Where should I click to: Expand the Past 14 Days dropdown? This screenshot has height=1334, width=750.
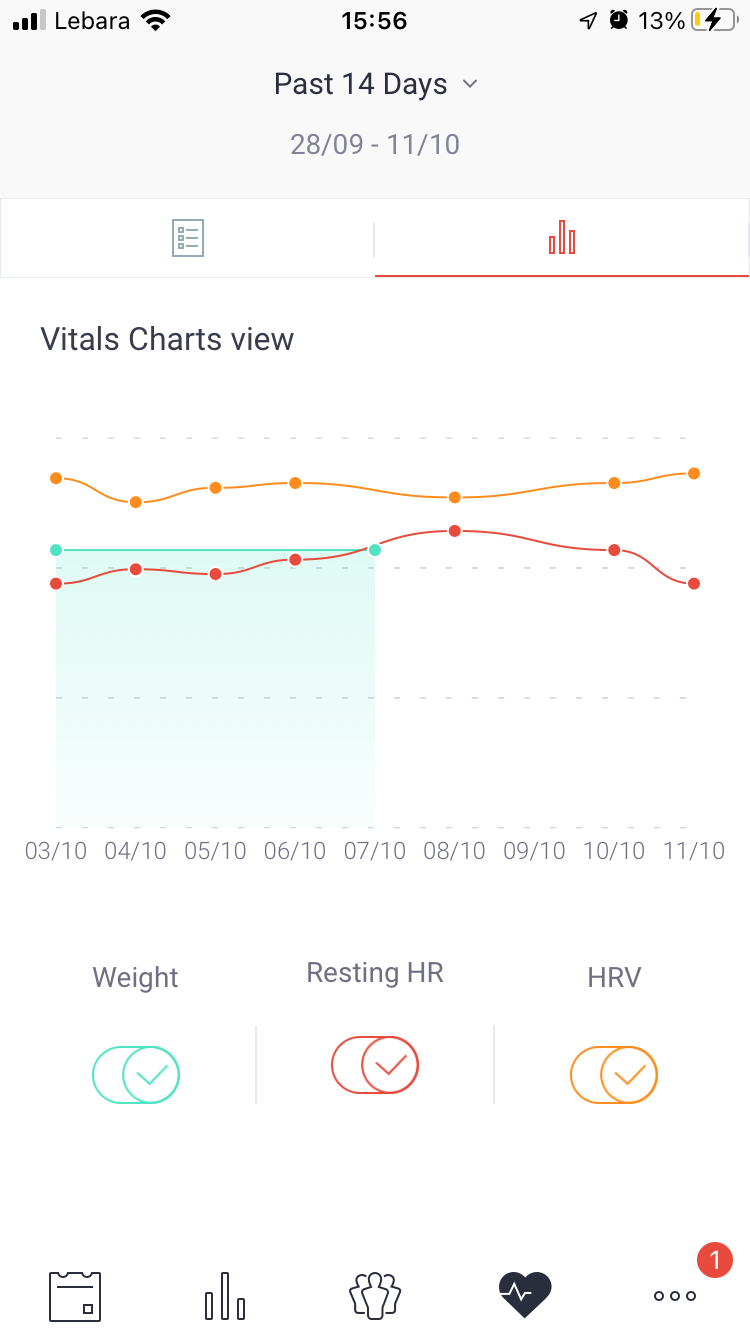(376, 84)
